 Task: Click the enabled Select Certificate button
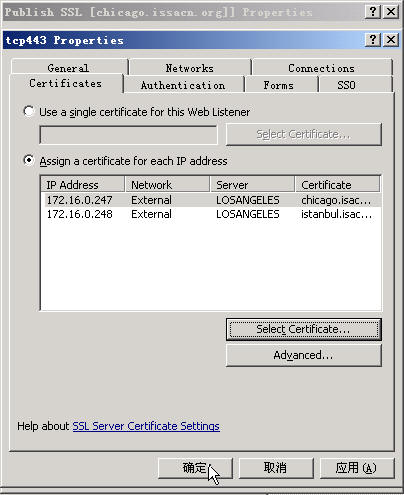[x=303, y=329]
